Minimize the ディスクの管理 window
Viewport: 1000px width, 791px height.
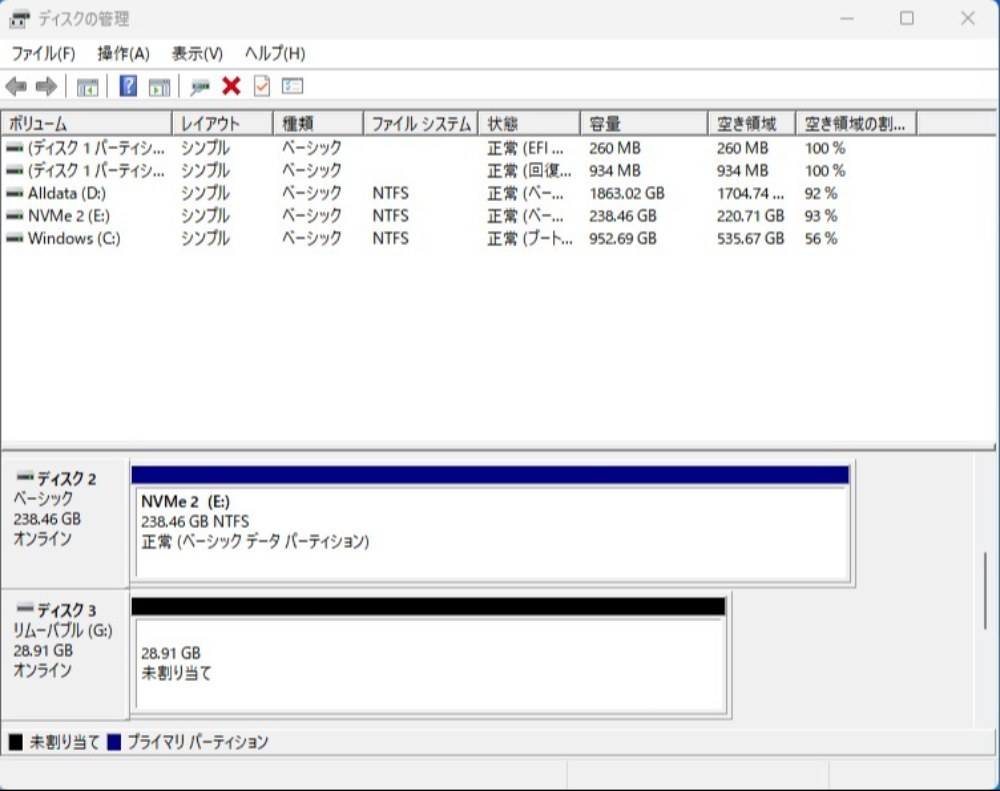tap(847, 18)
